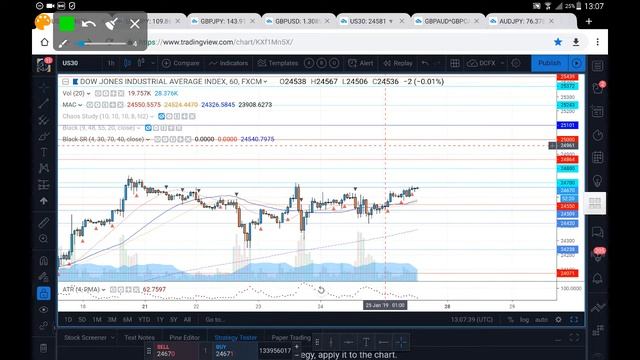Open the Indicators menu
The width and height of the screenshot is (640, 360).
(229, 63)
